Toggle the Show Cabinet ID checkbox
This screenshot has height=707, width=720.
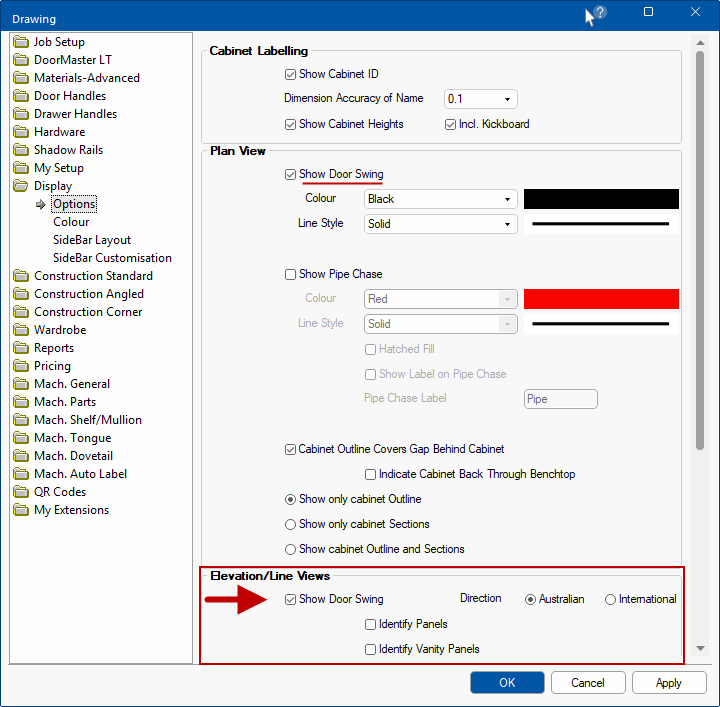(x=290, y=74)
